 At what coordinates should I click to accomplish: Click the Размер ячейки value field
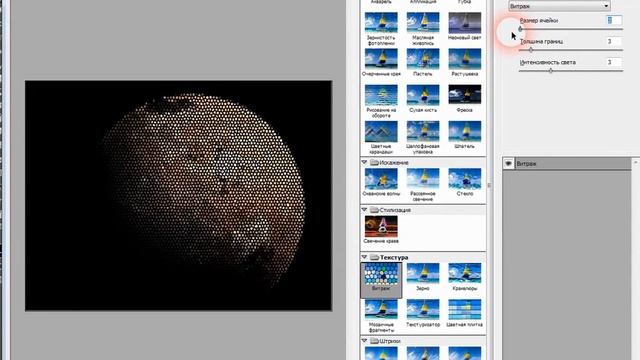[614, 20]
